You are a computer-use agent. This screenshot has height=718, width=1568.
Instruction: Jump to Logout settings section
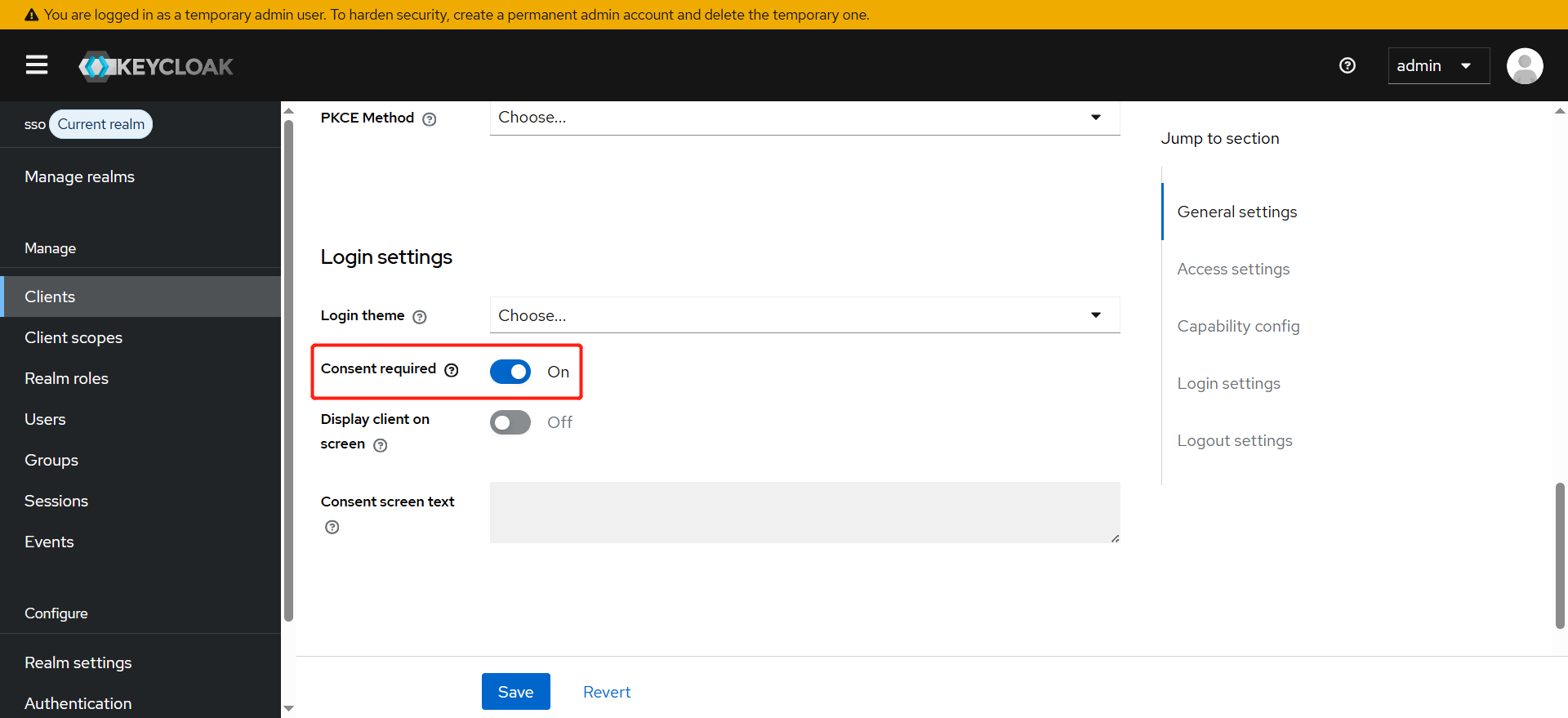click(1235, 440)
